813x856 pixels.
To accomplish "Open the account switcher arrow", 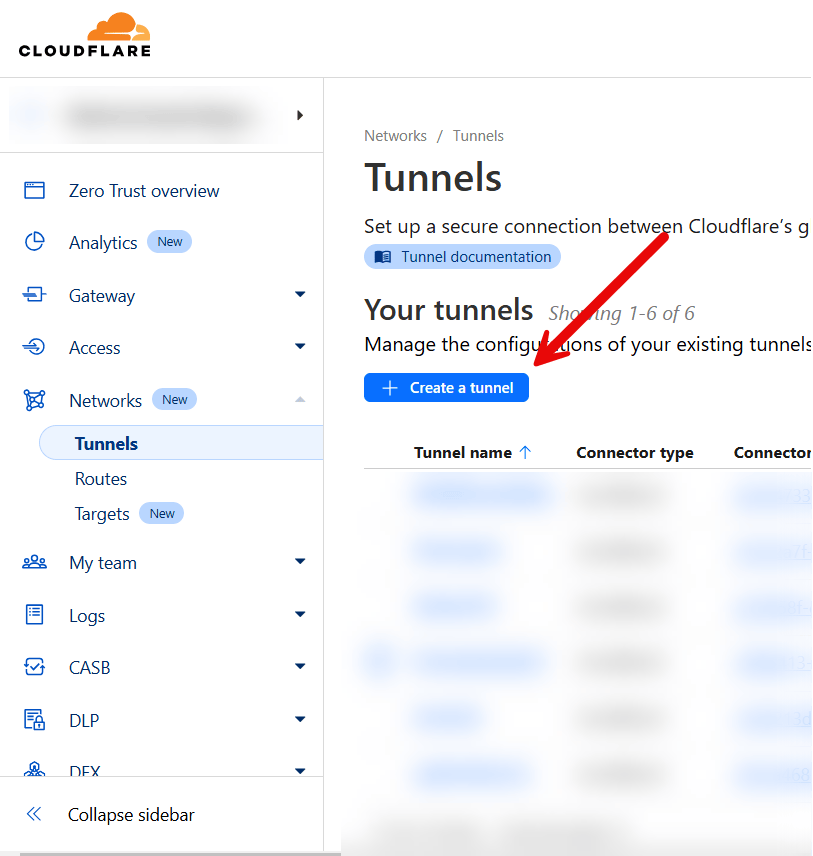I will [300, 114].
